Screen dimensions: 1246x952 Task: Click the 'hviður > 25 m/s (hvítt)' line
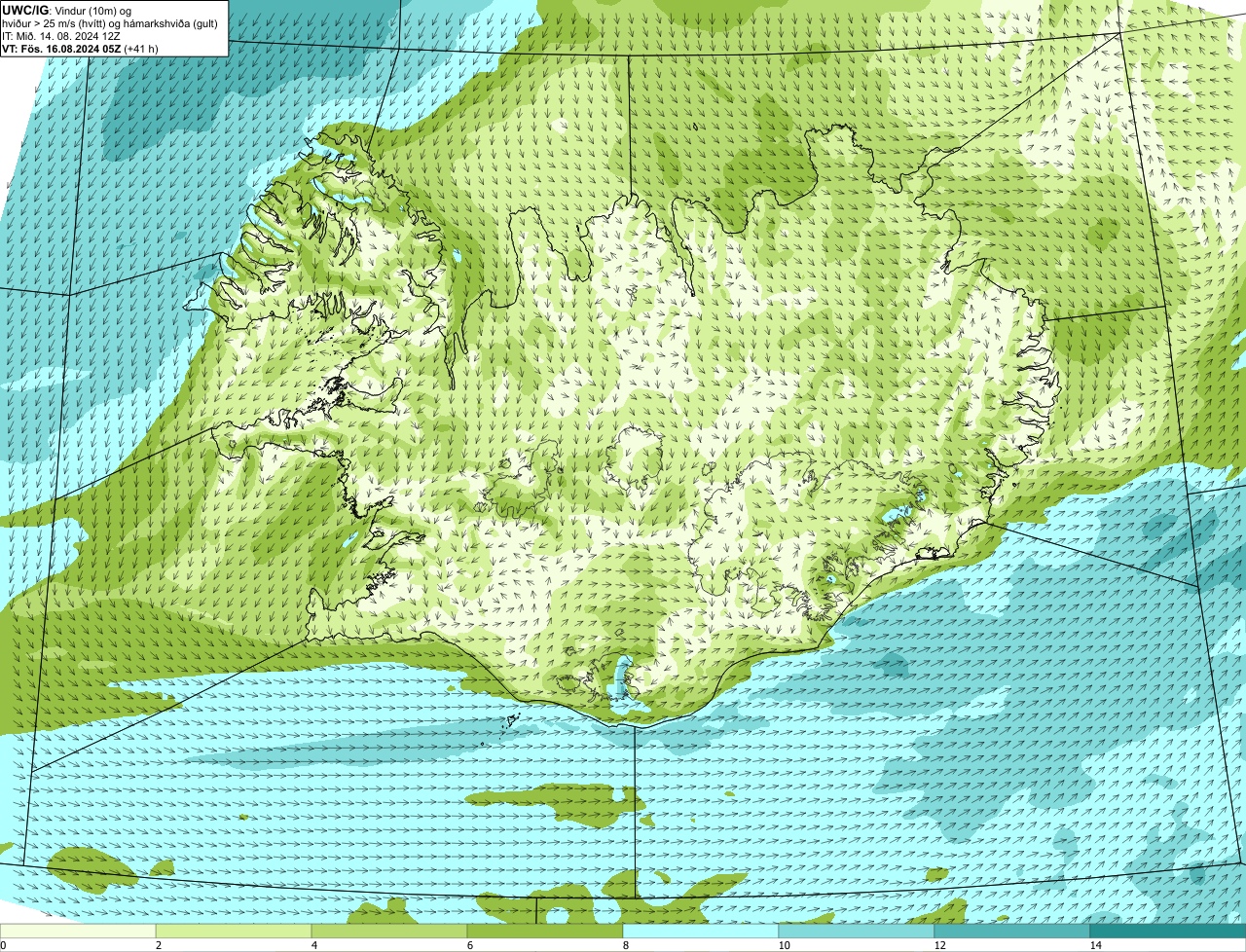point(112,23)
